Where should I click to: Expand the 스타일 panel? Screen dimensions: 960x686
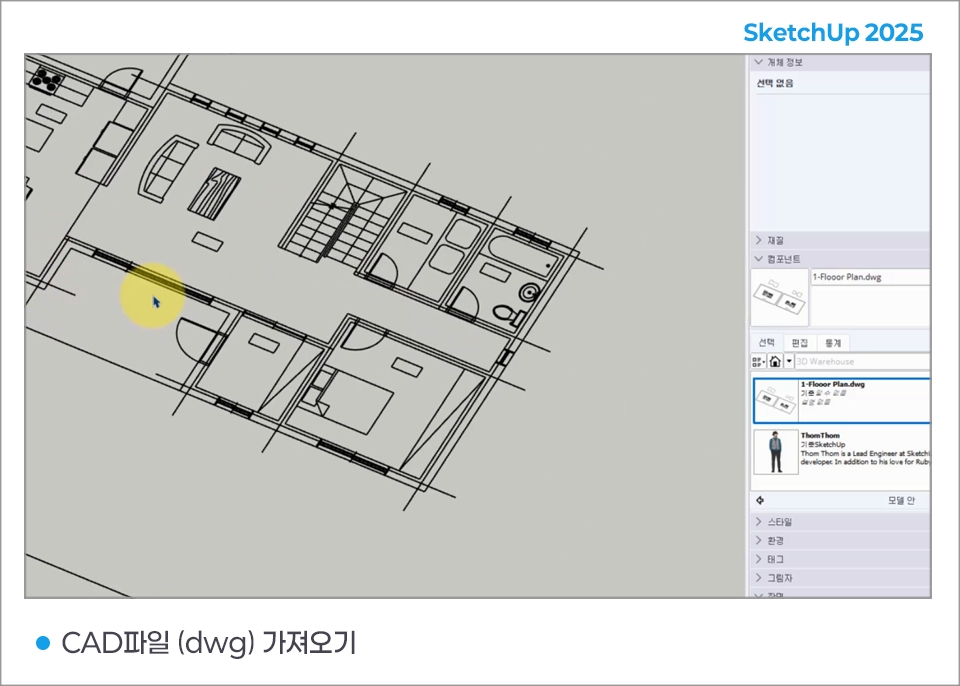(x=839, y=522)
